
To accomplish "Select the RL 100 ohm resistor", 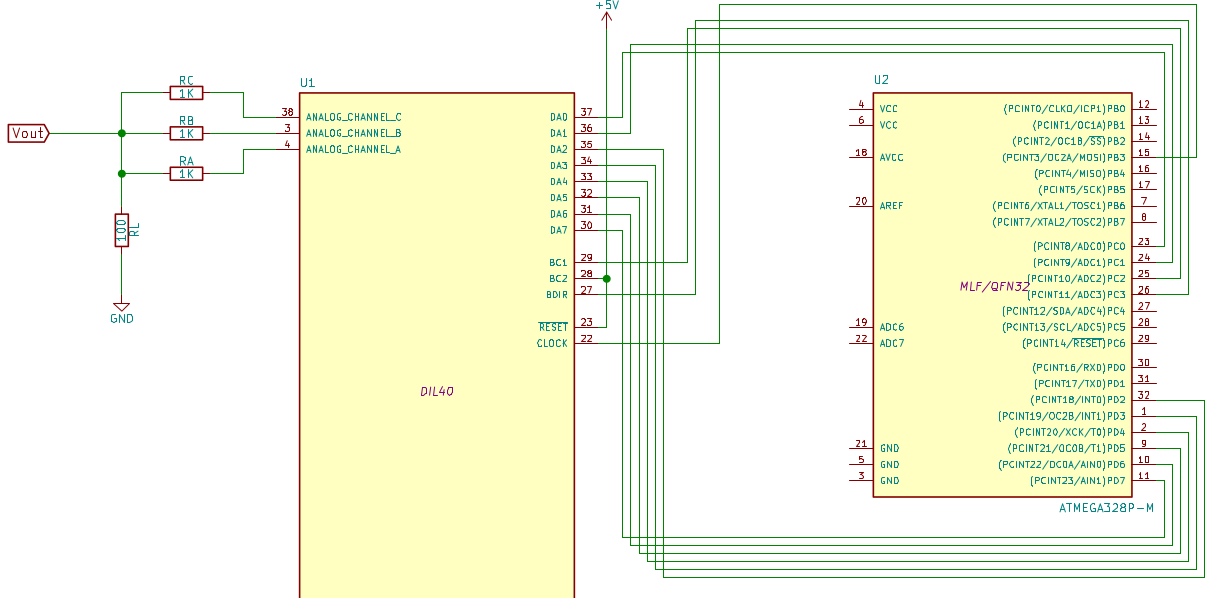I will pyautogui.click(x=122, y=230).
